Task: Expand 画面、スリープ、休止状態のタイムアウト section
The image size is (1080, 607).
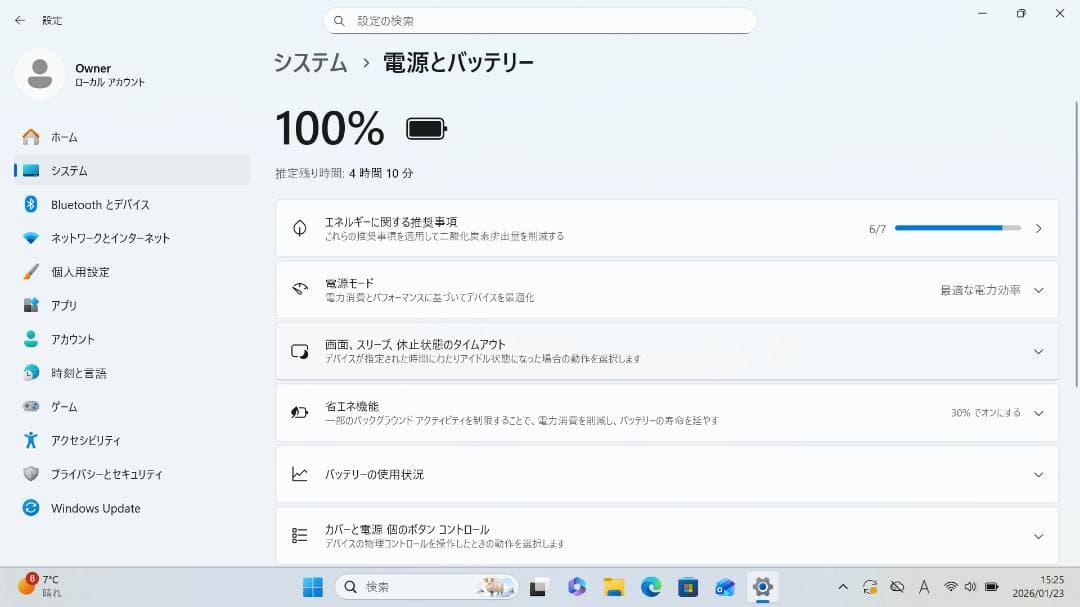Action: click(1037, 351)
